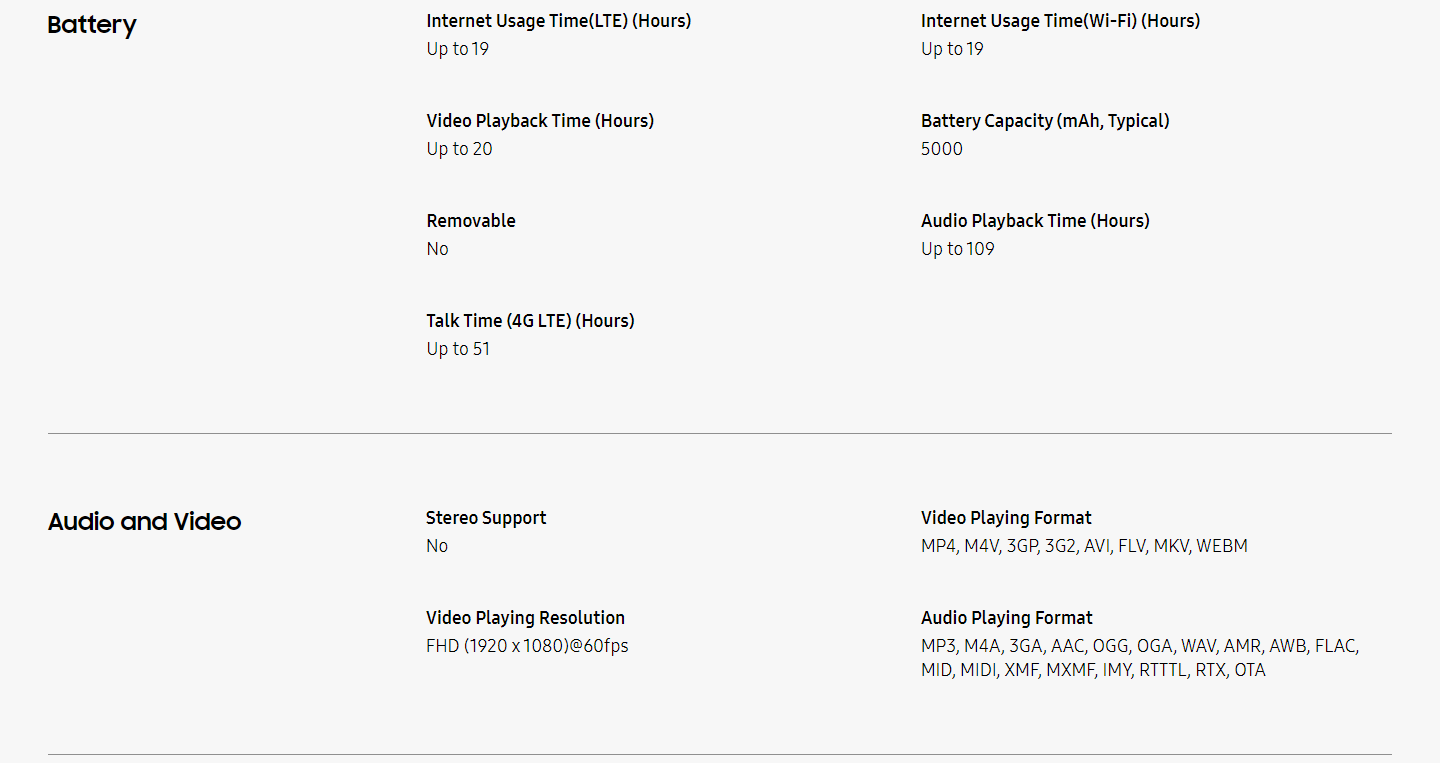Click the FHD (1920 x 1080)@60fps value

tap(527, 646)
